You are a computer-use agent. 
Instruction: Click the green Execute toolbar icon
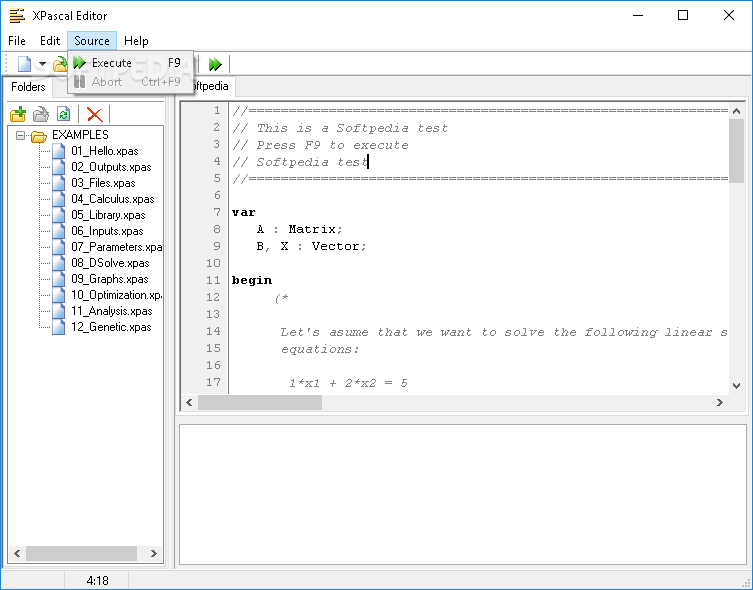[215, 64]
